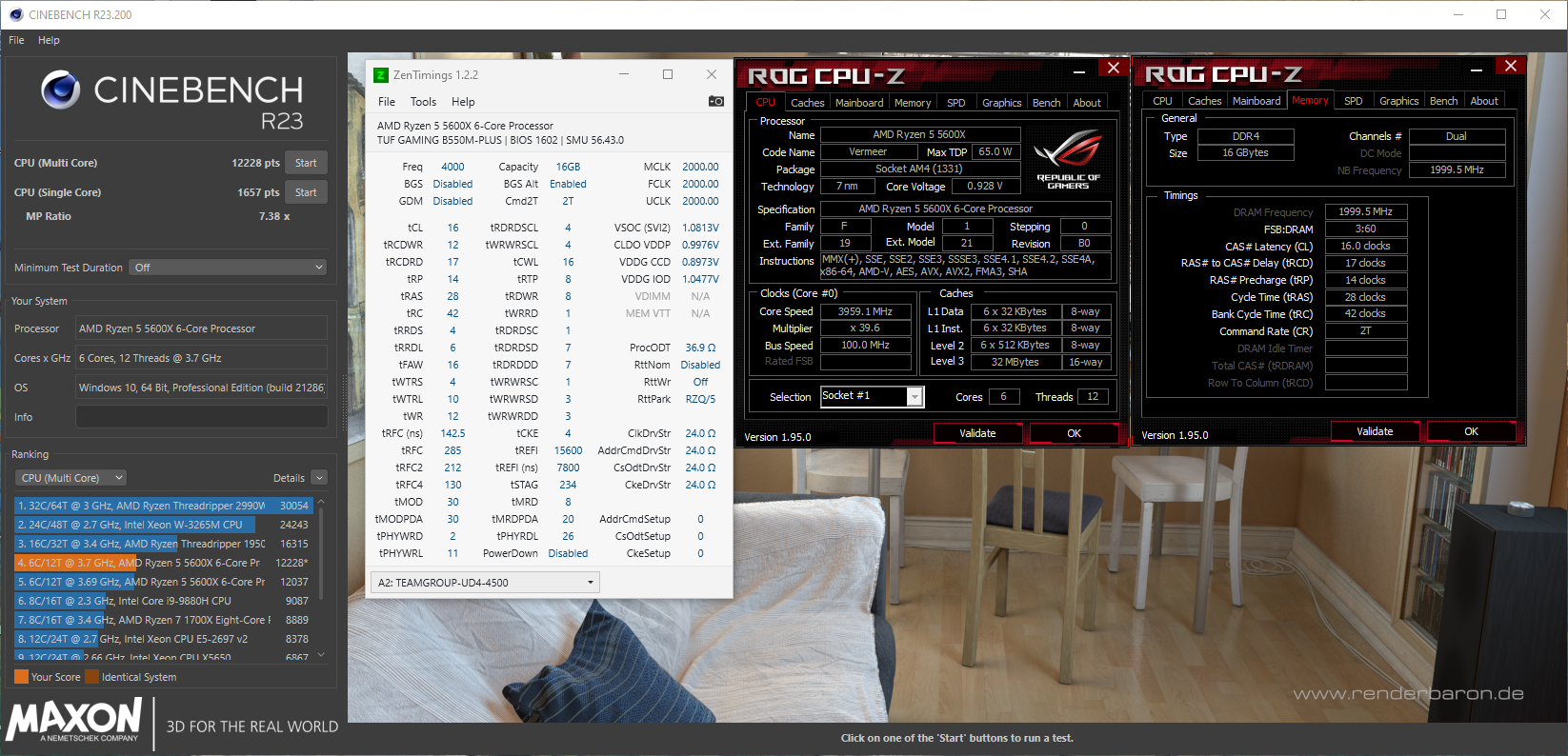Select the Ryzen 7 1700X ranking row
This screenshot has width=1568, height=756.
point(163,620)
